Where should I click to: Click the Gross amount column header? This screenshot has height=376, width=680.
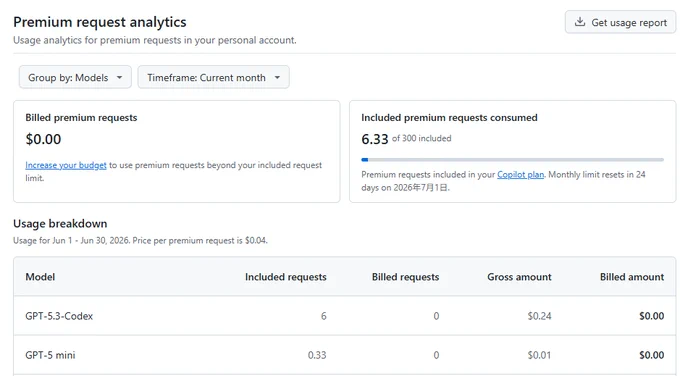pos(519,277)
